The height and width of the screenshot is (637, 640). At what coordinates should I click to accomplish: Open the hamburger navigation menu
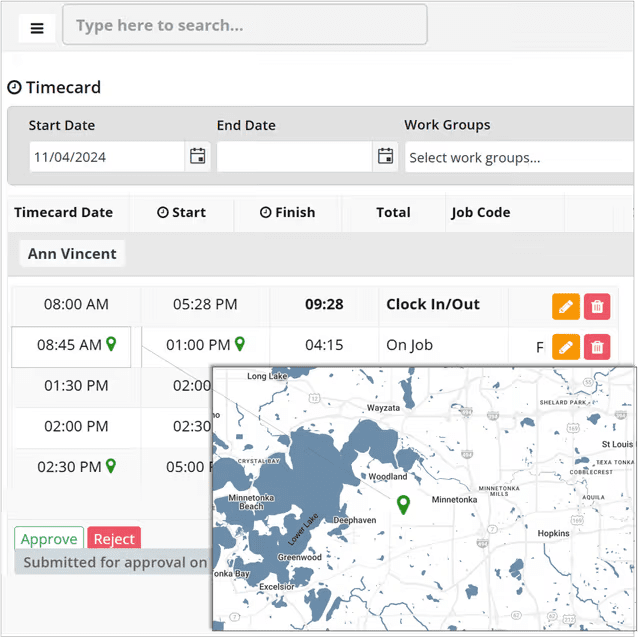pyautogui.click(x=37, y=28)
